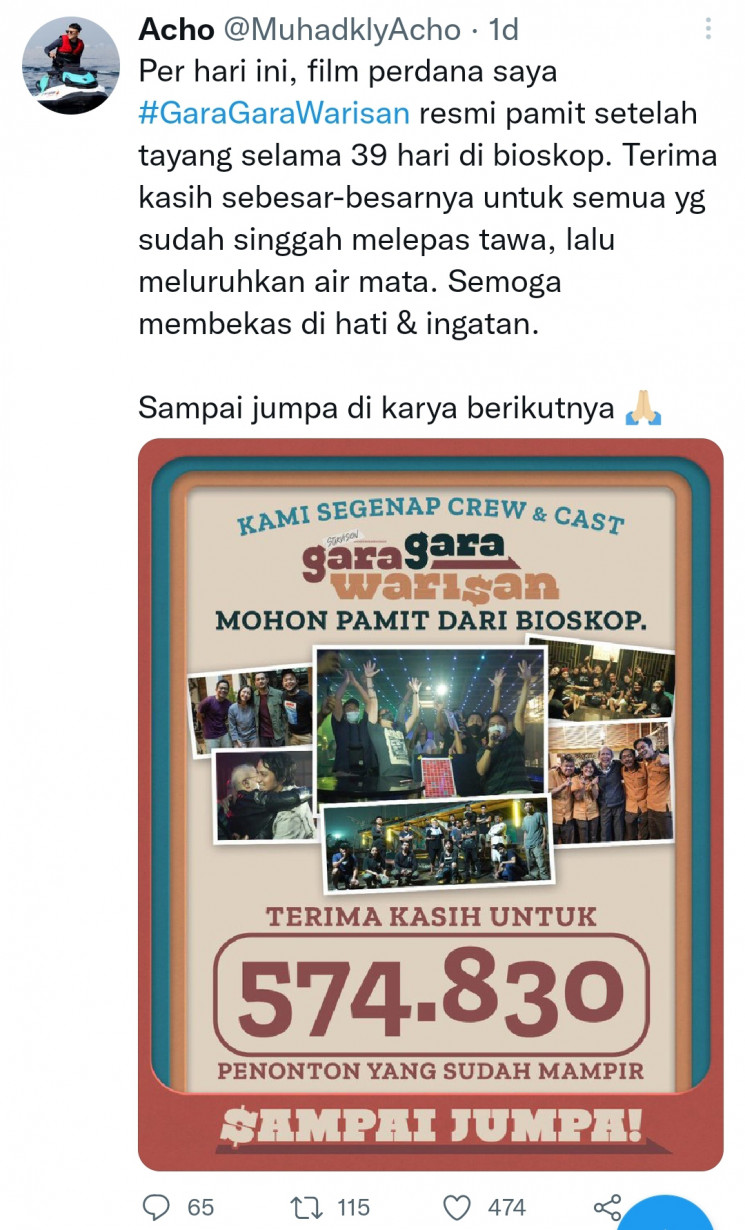Tap the SAMPAI JUMPA! banner on poster
This screenshot has height=1230, width=745.
point(430,1122)
